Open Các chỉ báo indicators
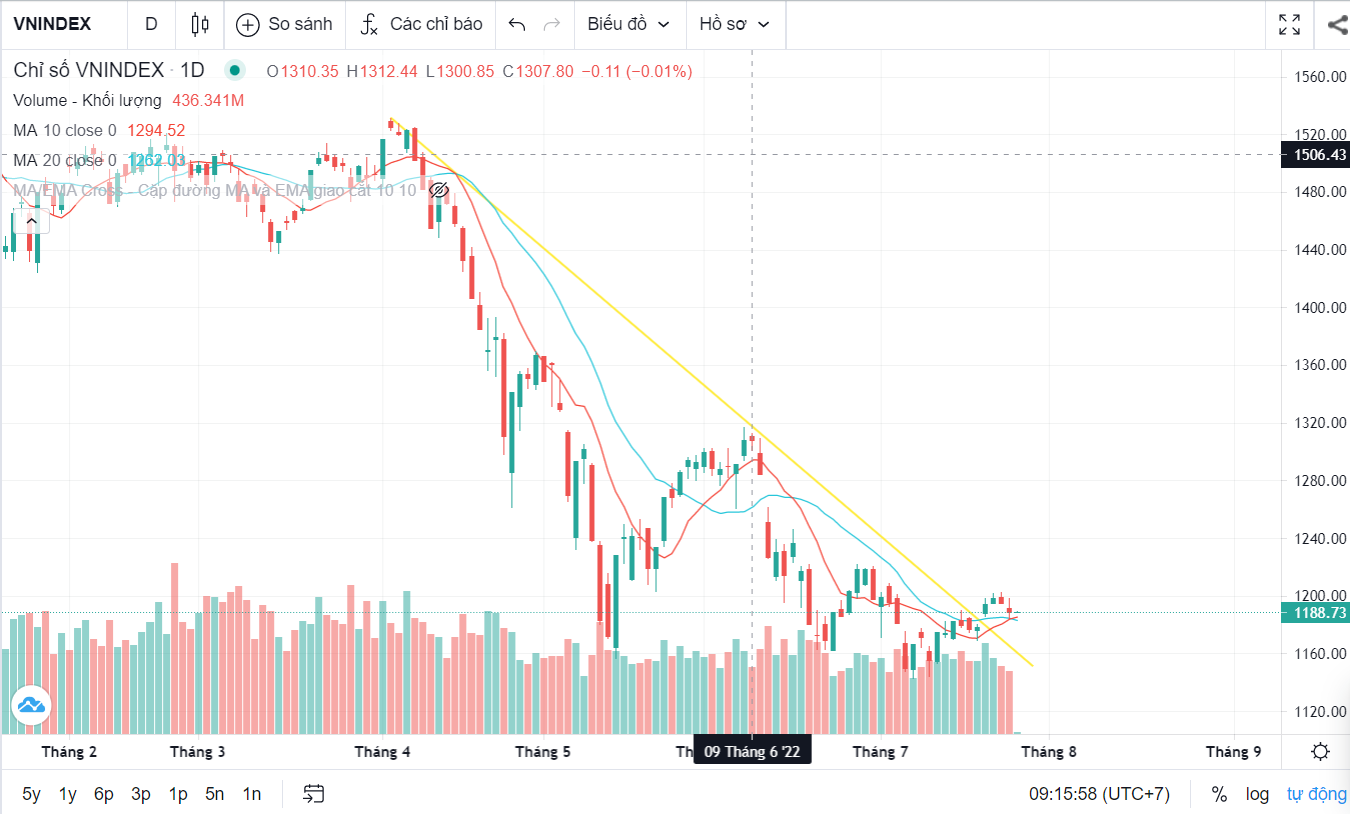This screenshot has height=814, width=1350. pos(421,24)
